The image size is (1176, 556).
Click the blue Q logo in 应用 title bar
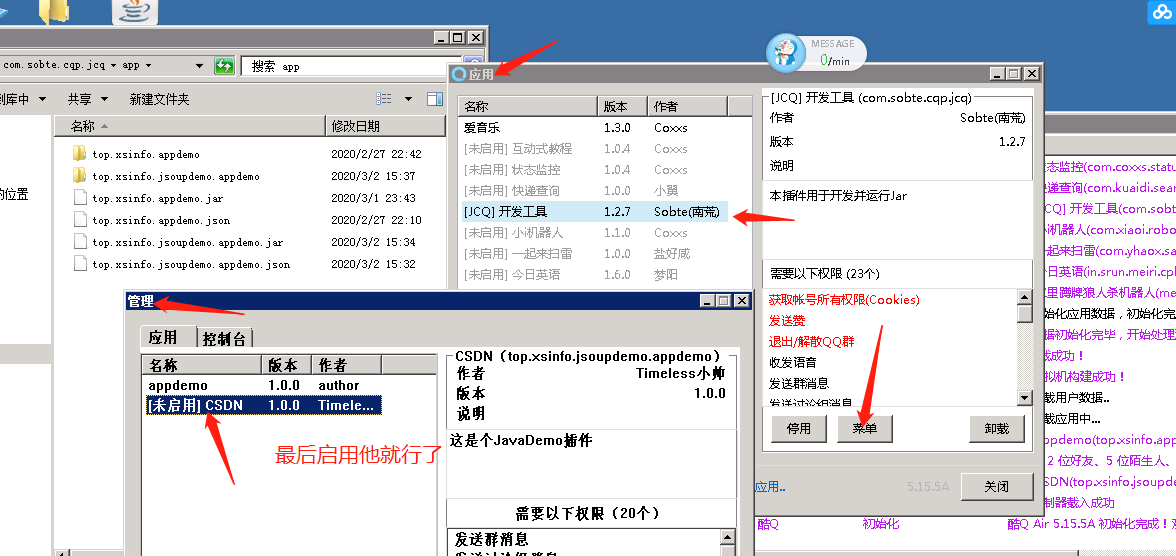[x=460, y=74]
